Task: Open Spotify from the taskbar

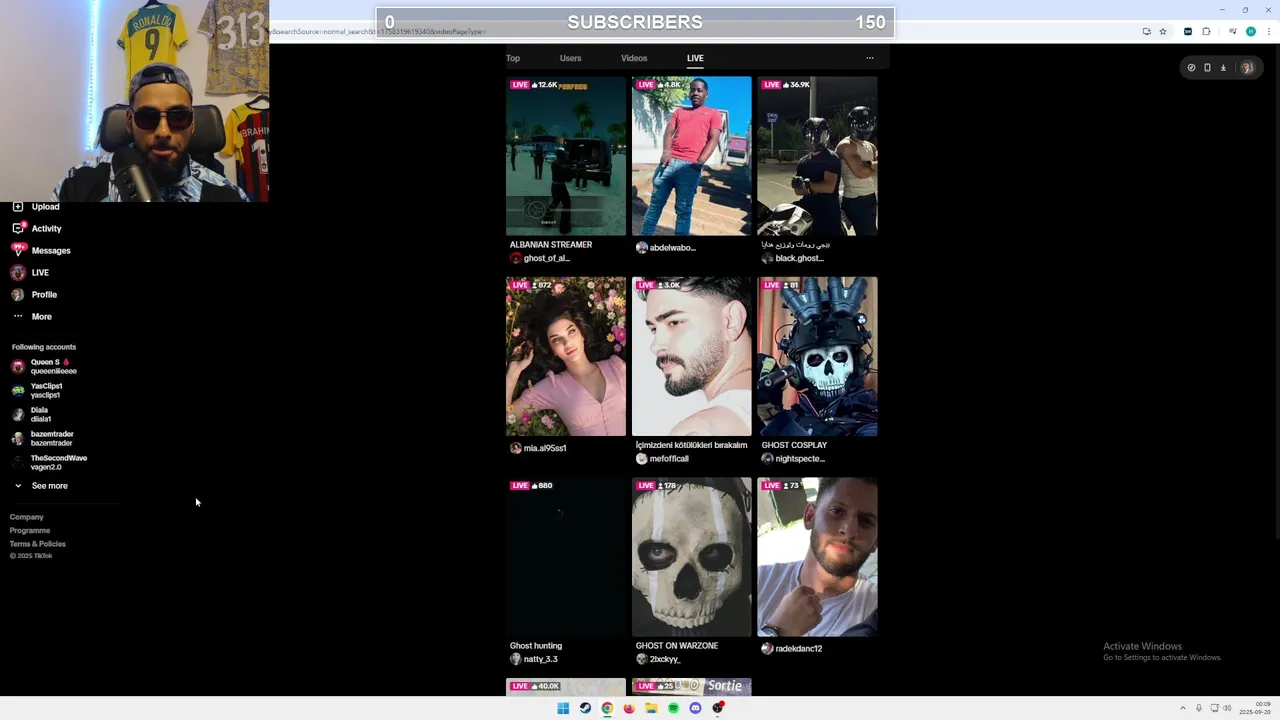Action: click(673, 708)
